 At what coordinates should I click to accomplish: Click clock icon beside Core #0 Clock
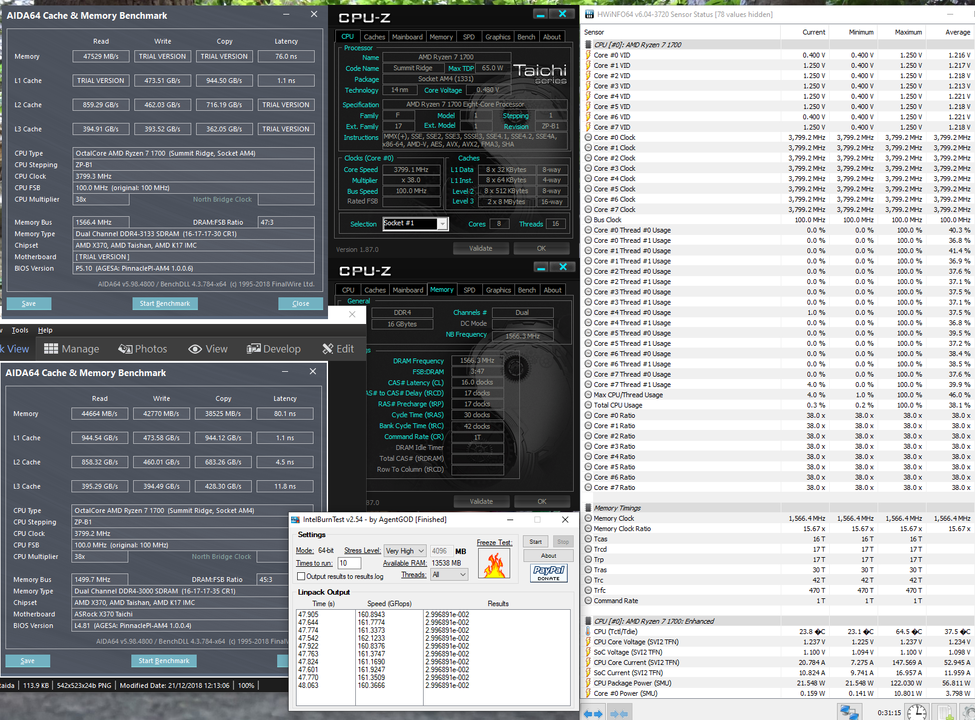point(588,137)
